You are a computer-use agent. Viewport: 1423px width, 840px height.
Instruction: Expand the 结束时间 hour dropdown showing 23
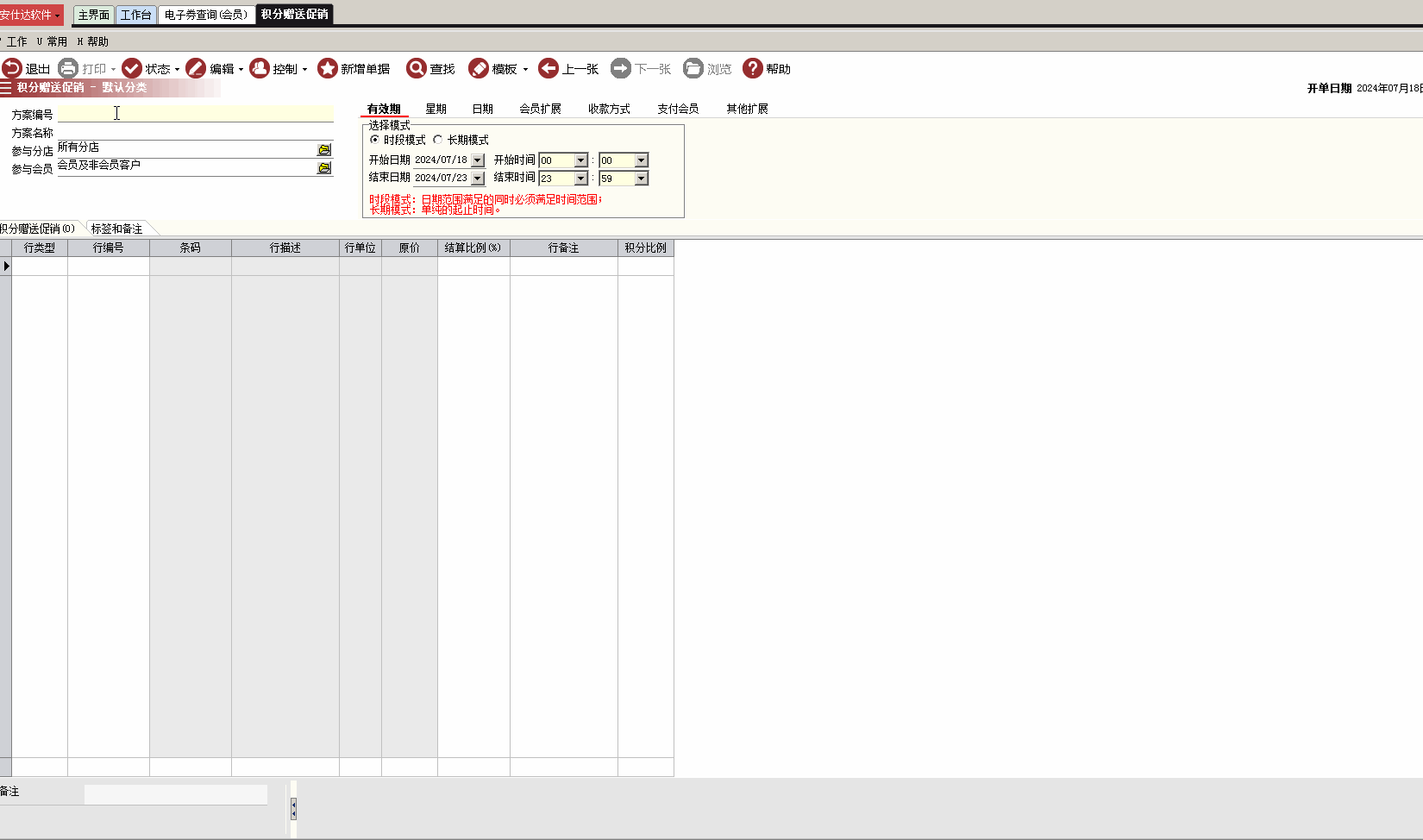(x=581, y=179)
